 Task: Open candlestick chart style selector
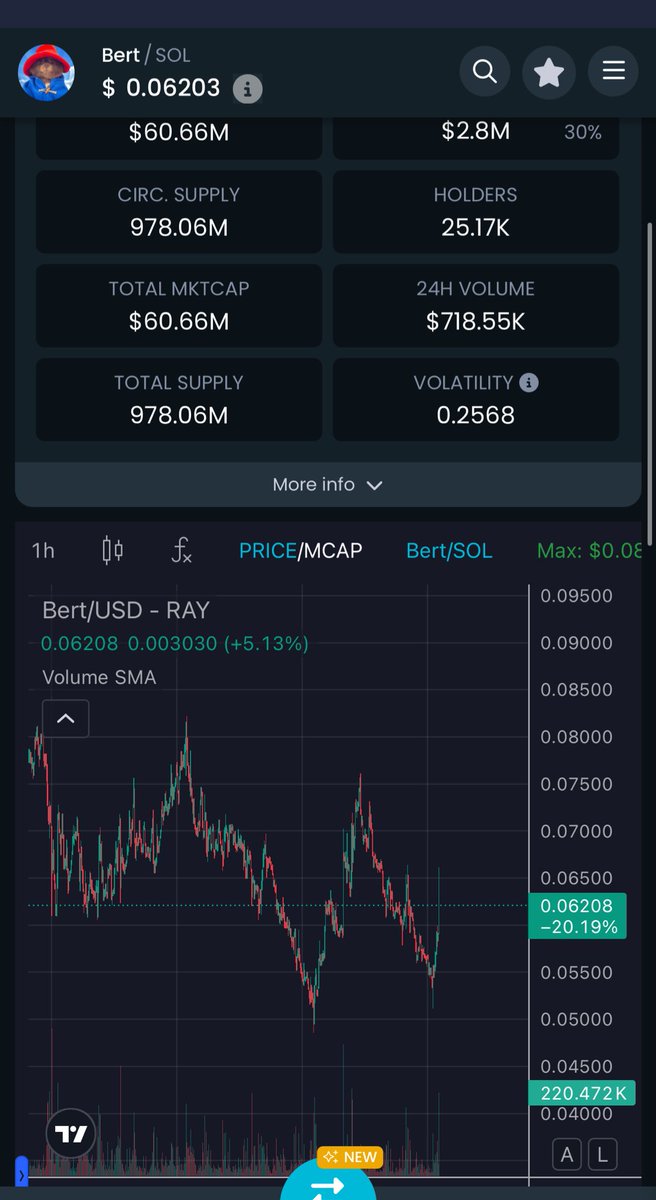[x=113, y=550]
